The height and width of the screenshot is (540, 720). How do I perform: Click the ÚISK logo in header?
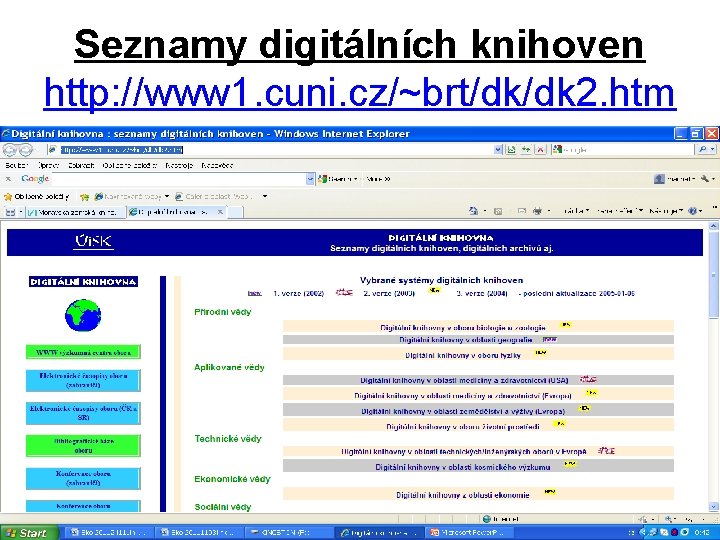(94, 242)
